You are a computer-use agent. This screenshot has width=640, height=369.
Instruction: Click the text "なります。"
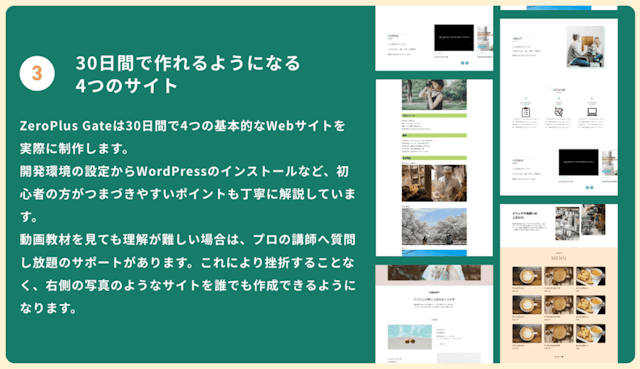(48, 308)
